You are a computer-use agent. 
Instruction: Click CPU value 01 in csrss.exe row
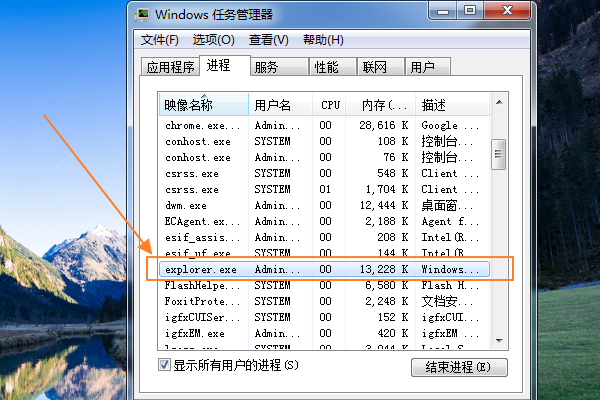[325, 189]
